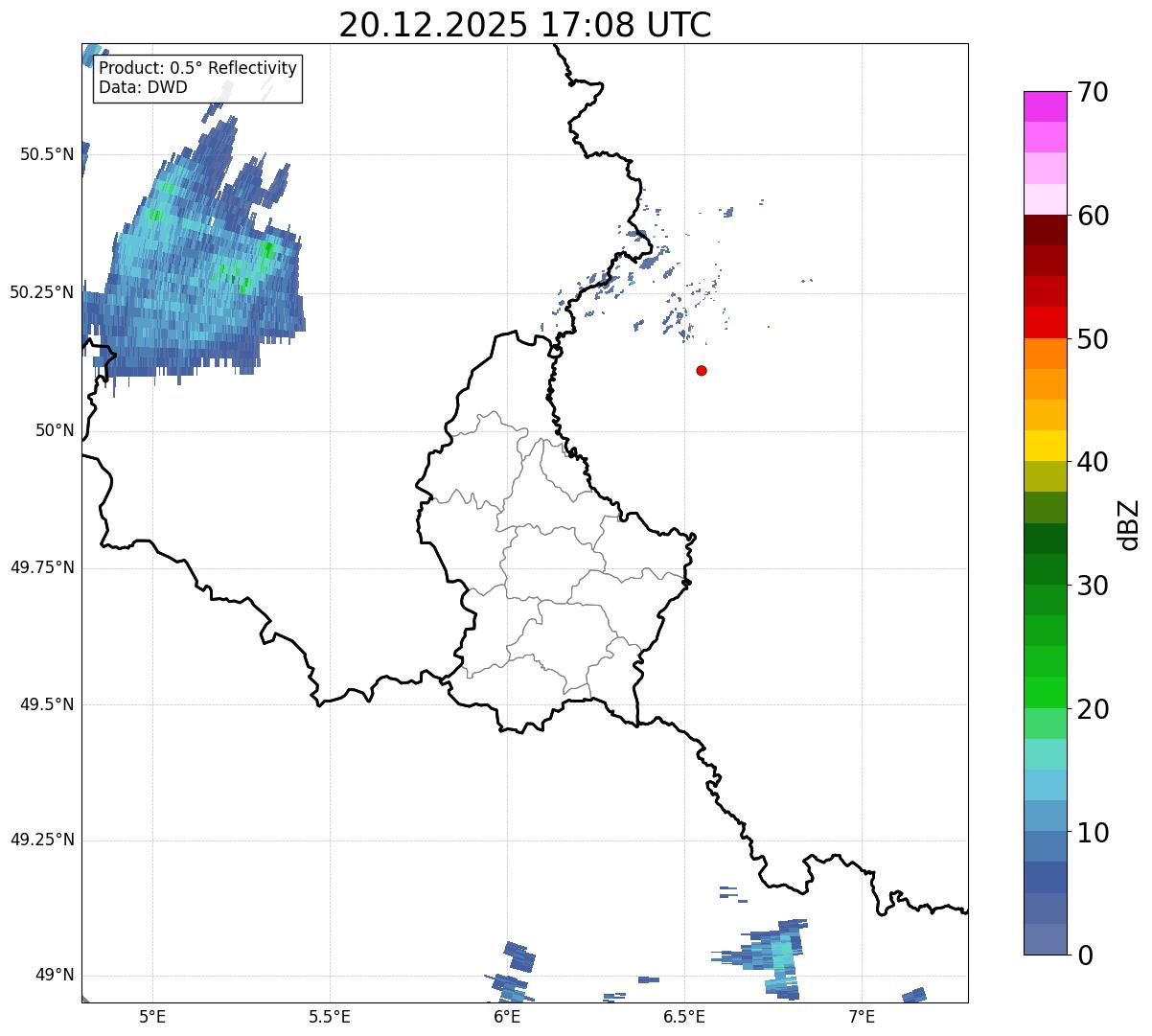Click the 49.75°N latitude label
This screenshot has height=1036, width=1152.
(x=41, y=567)
